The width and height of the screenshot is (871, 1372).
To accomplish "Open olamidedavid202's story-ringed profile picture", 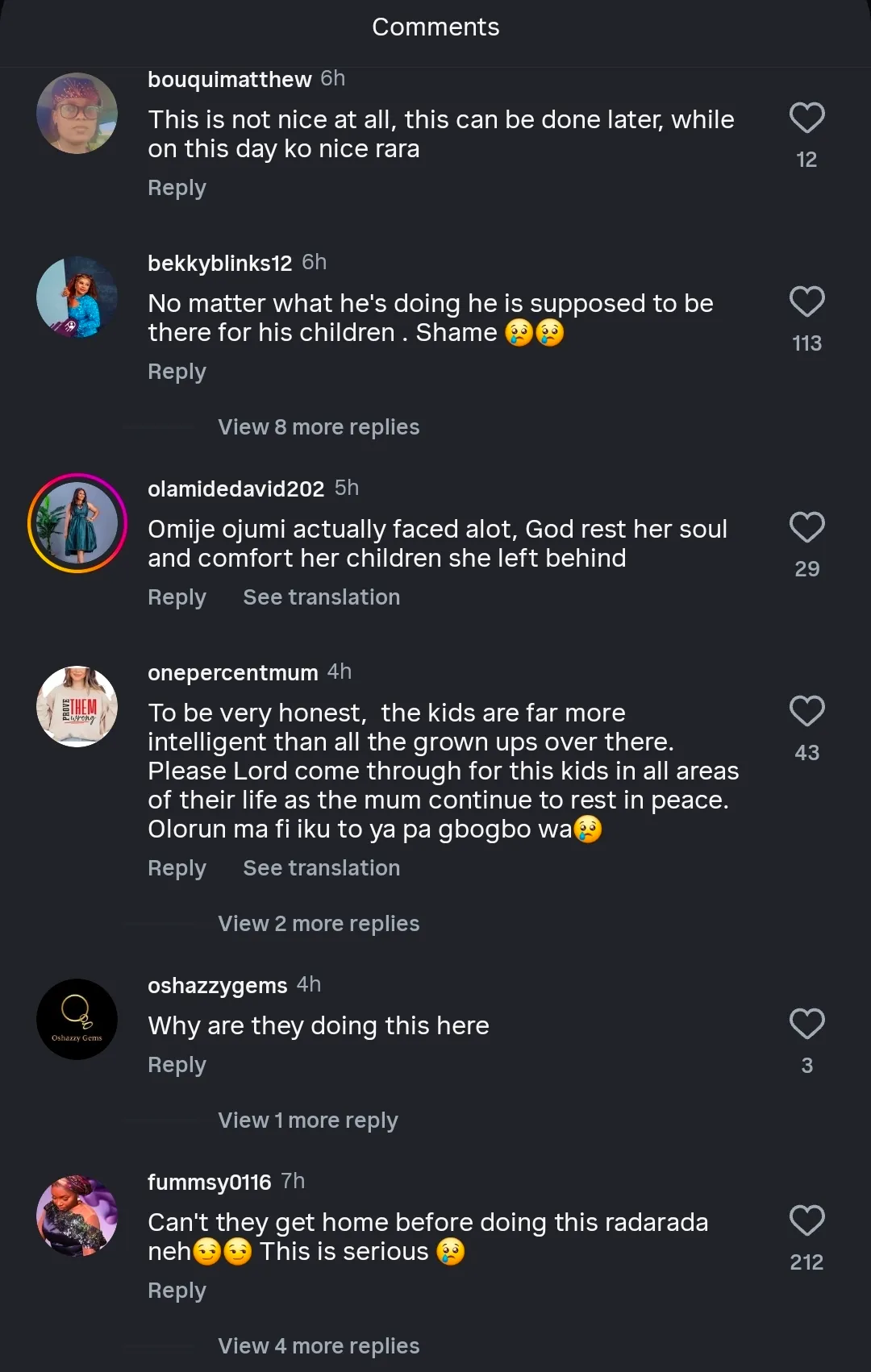I will (77, 523).
